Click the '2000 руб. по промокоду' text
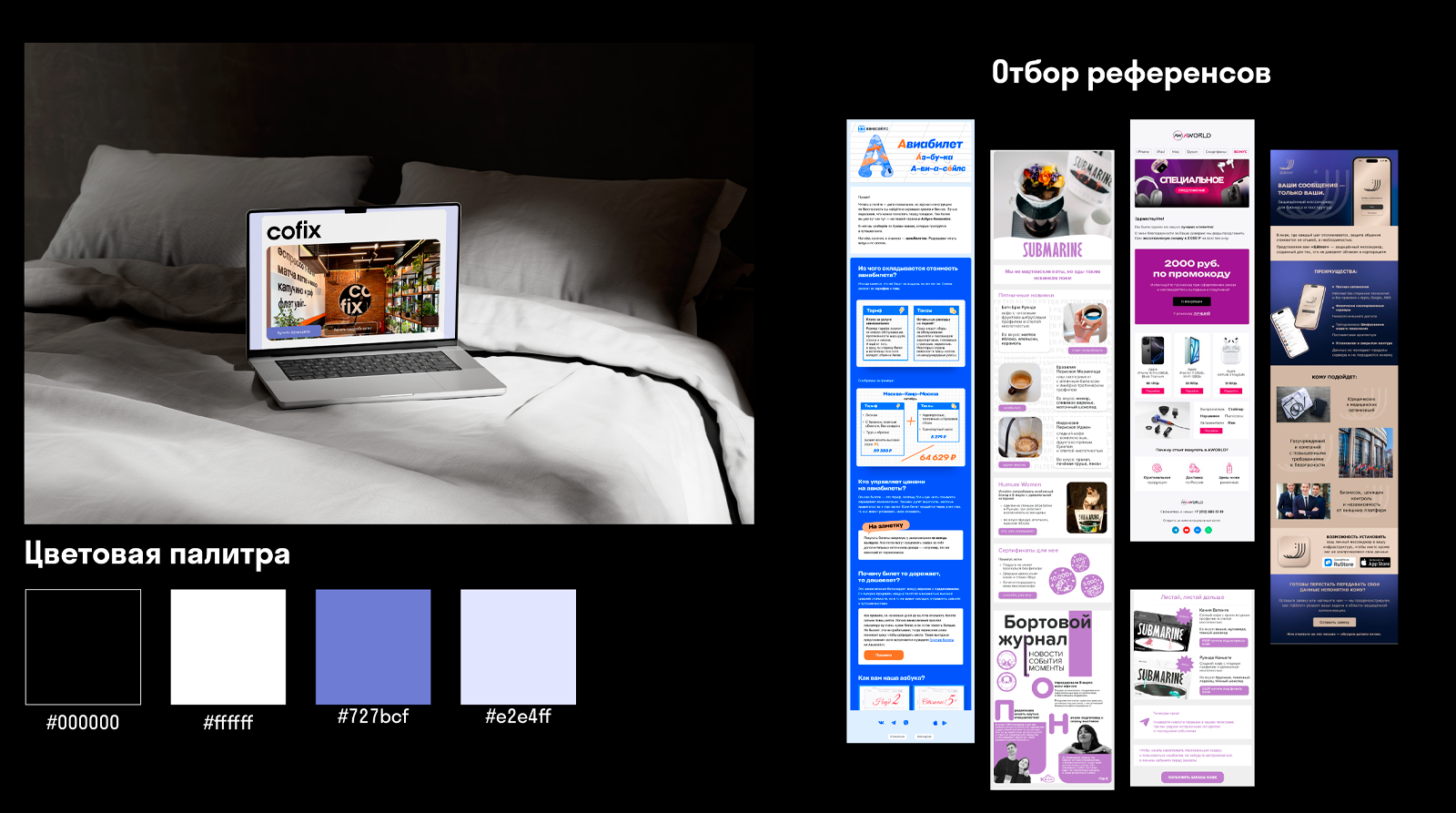Image resolution: width=1456 pixels, height=813 pixels. point(1191,268)
